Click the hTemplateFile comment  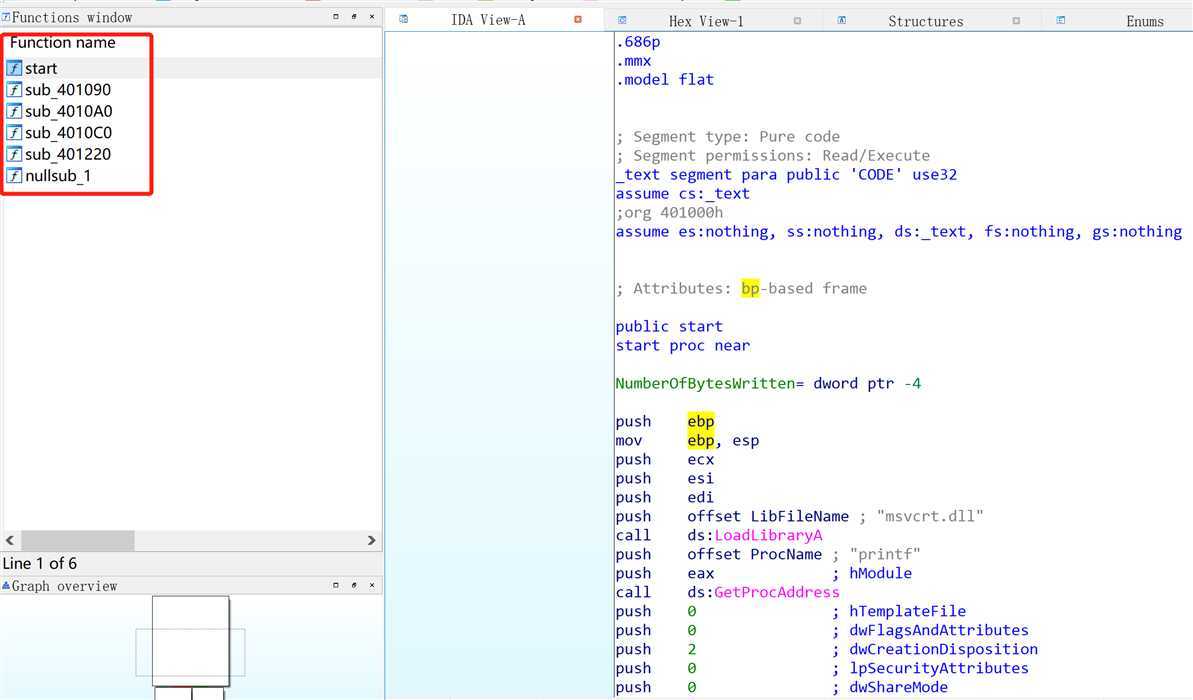(x=908, y=612)
